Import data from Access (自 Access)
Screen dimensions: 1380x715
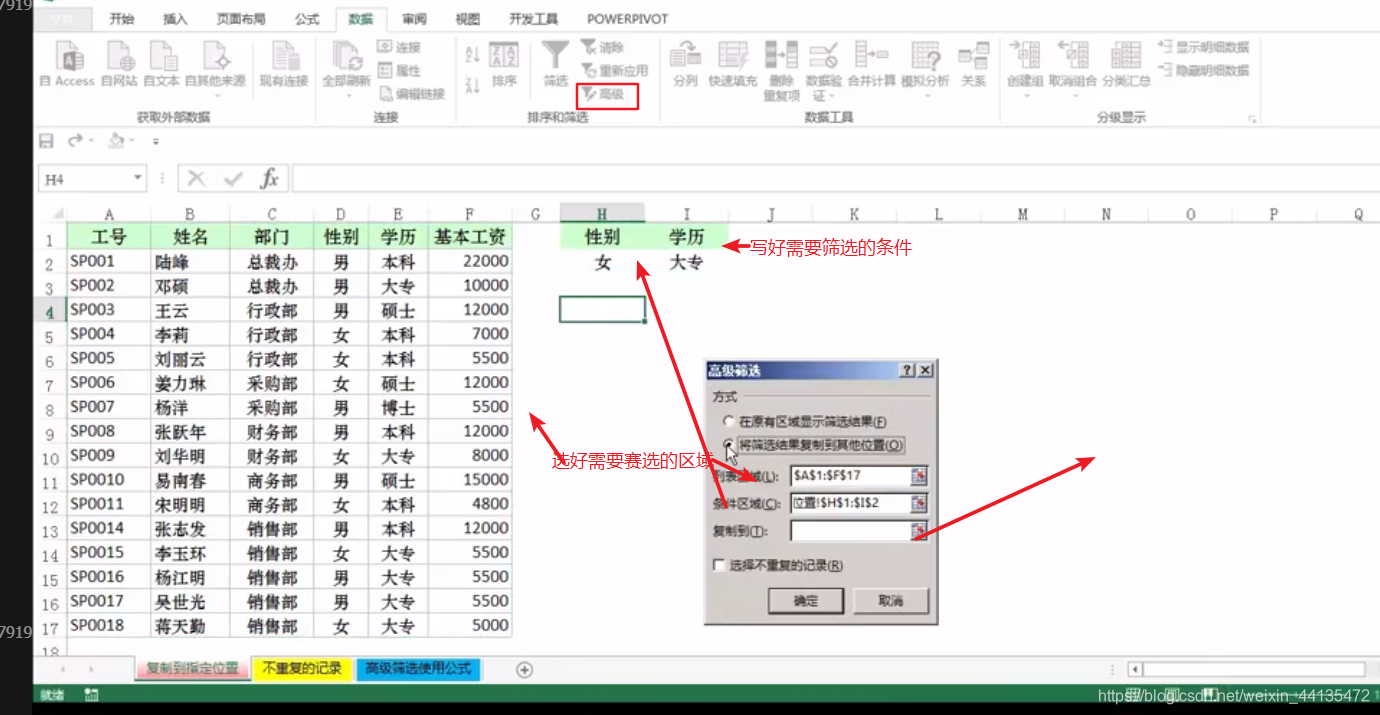tap(67, 64)
